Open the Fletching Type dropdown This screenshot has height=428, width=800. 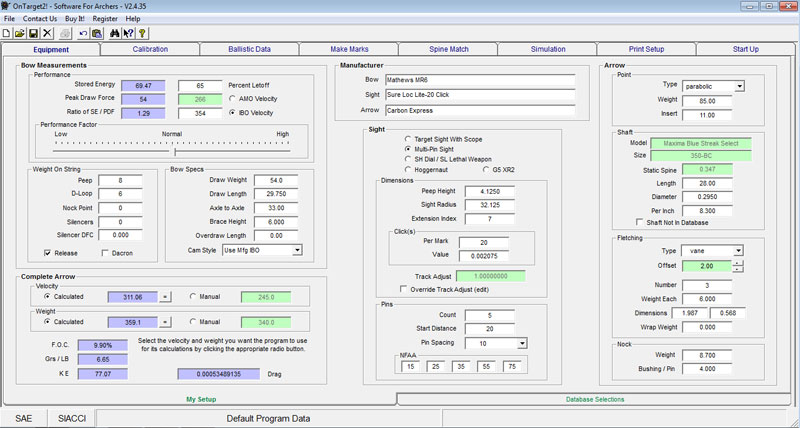point(738,251)
